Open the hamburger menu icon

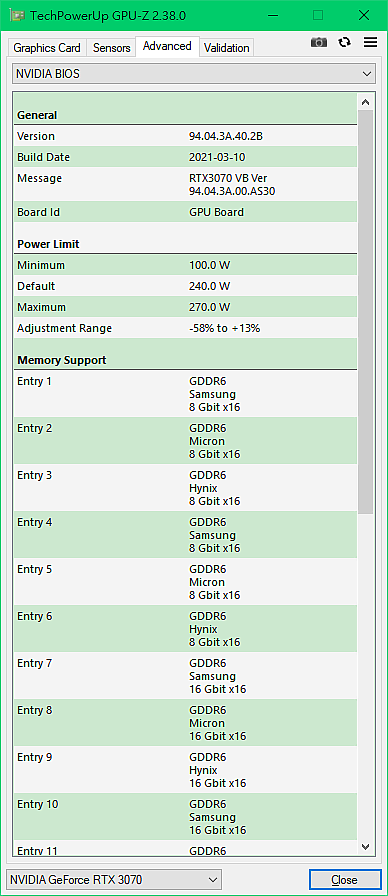click(370, 42)
